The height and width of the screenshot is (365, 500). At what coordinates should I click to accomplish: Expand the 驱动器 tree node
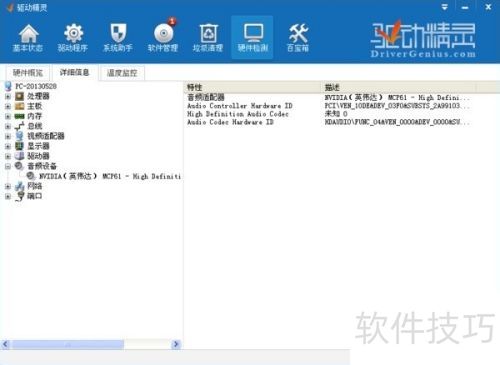point(8,156)
